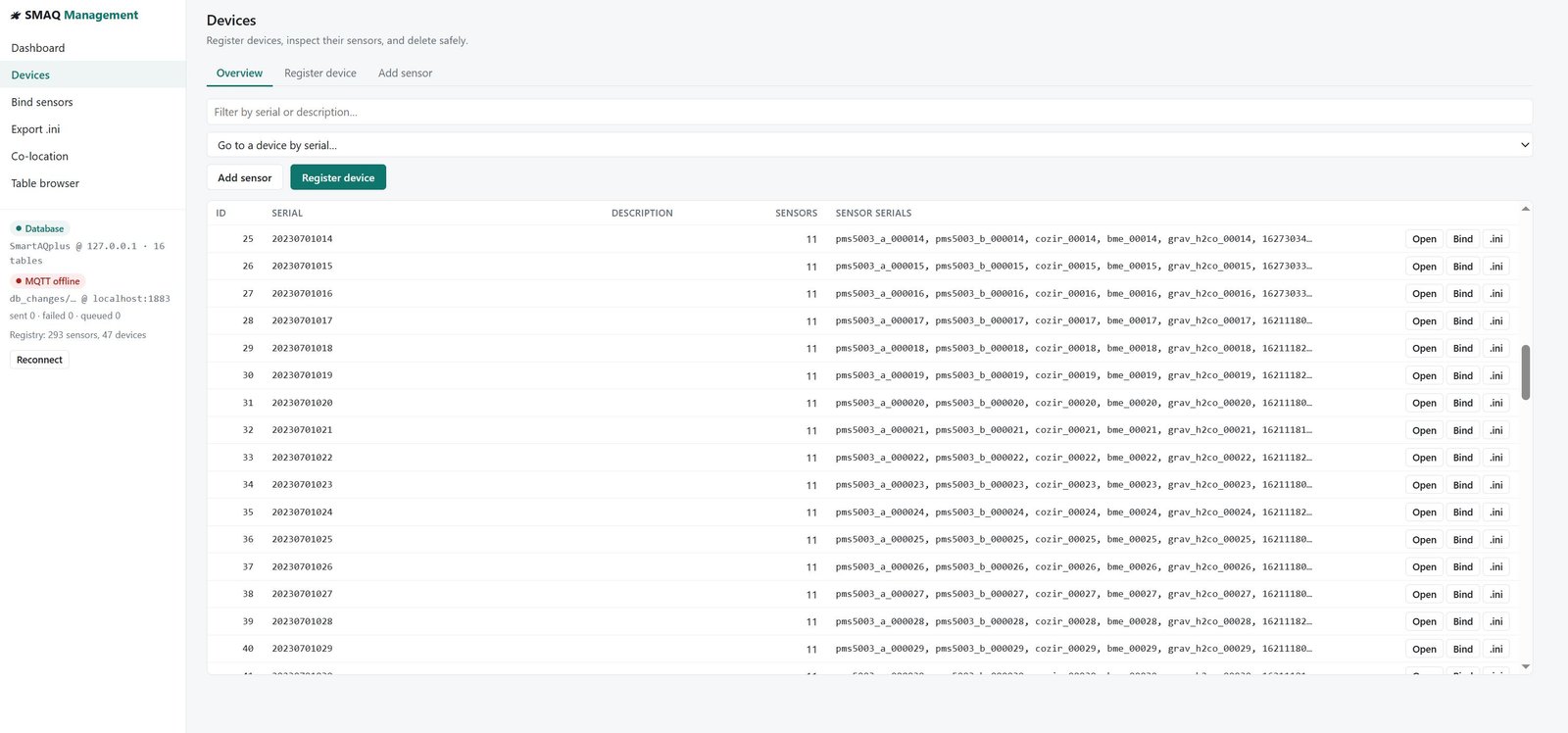Open device 20230701017
Viewport: 1568px width, 733px height.
pyautogui.click(x=1424, y=321)
